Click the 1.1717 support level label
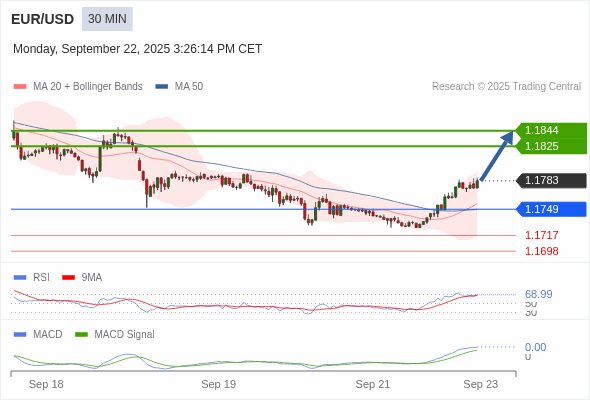 541,235
